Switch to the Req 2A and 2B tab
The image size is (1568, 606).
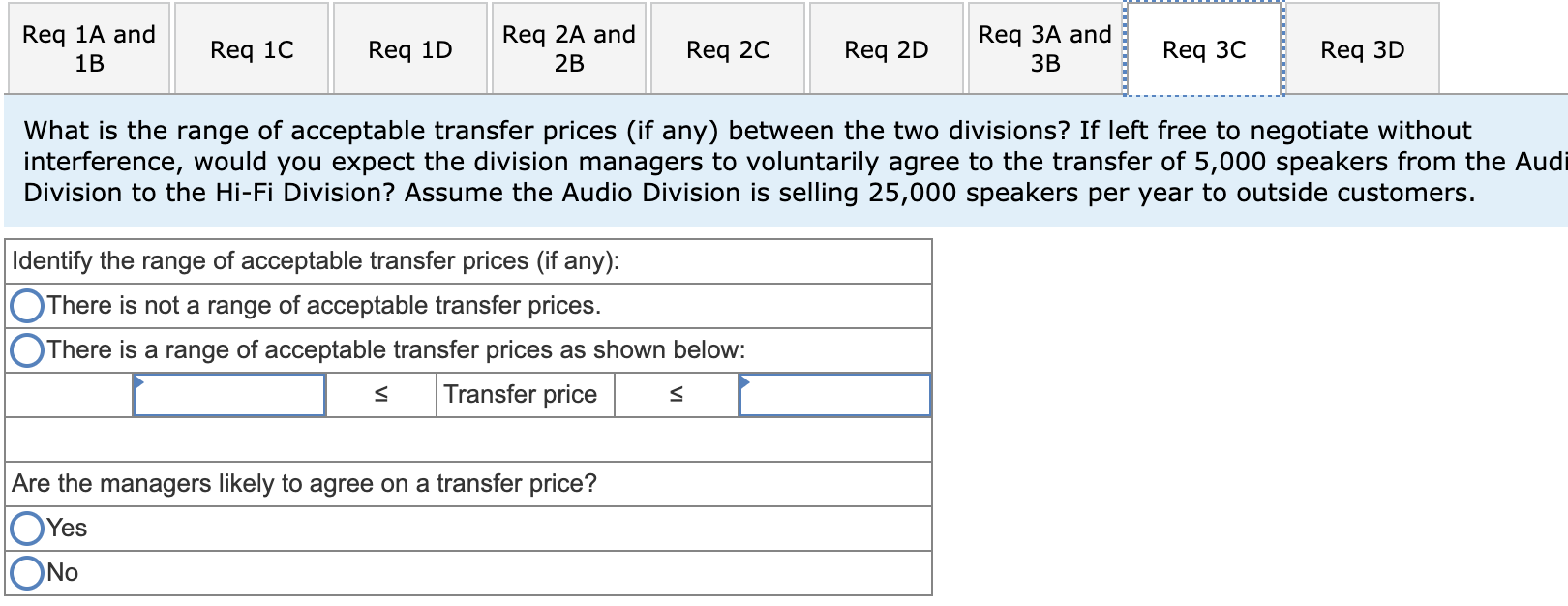pos(568,46)
